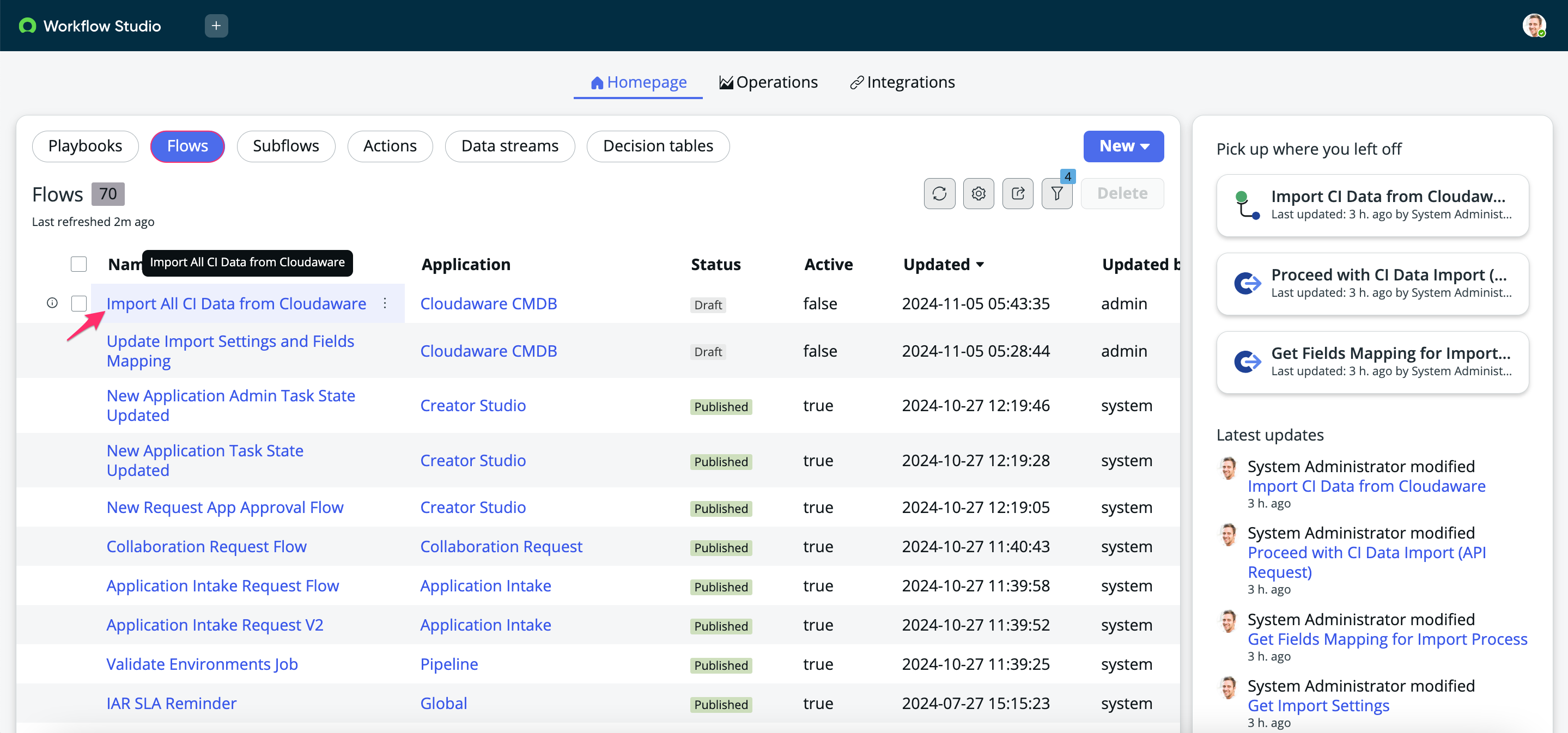Open the filter panel showing 4 active filters
The image size is (1568, 733).
coord(1057,193)
